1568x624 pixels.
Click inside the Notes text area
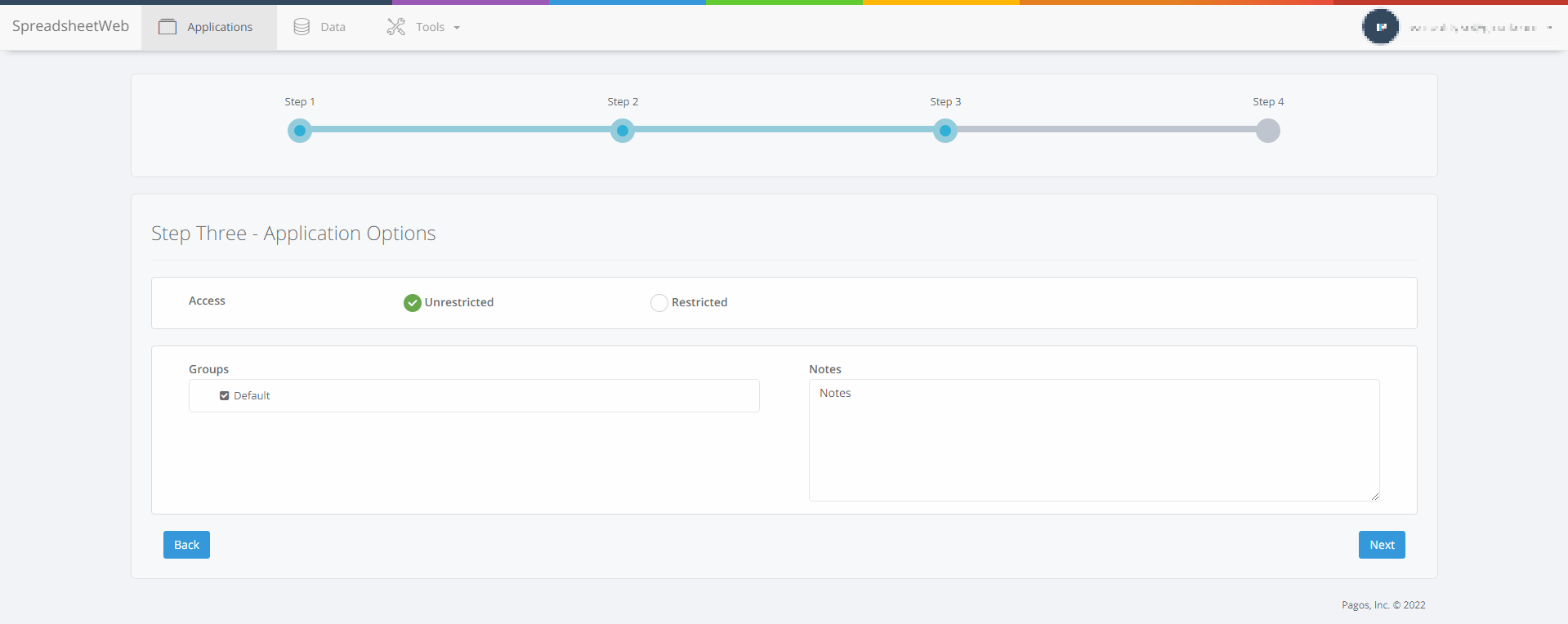1094,440
